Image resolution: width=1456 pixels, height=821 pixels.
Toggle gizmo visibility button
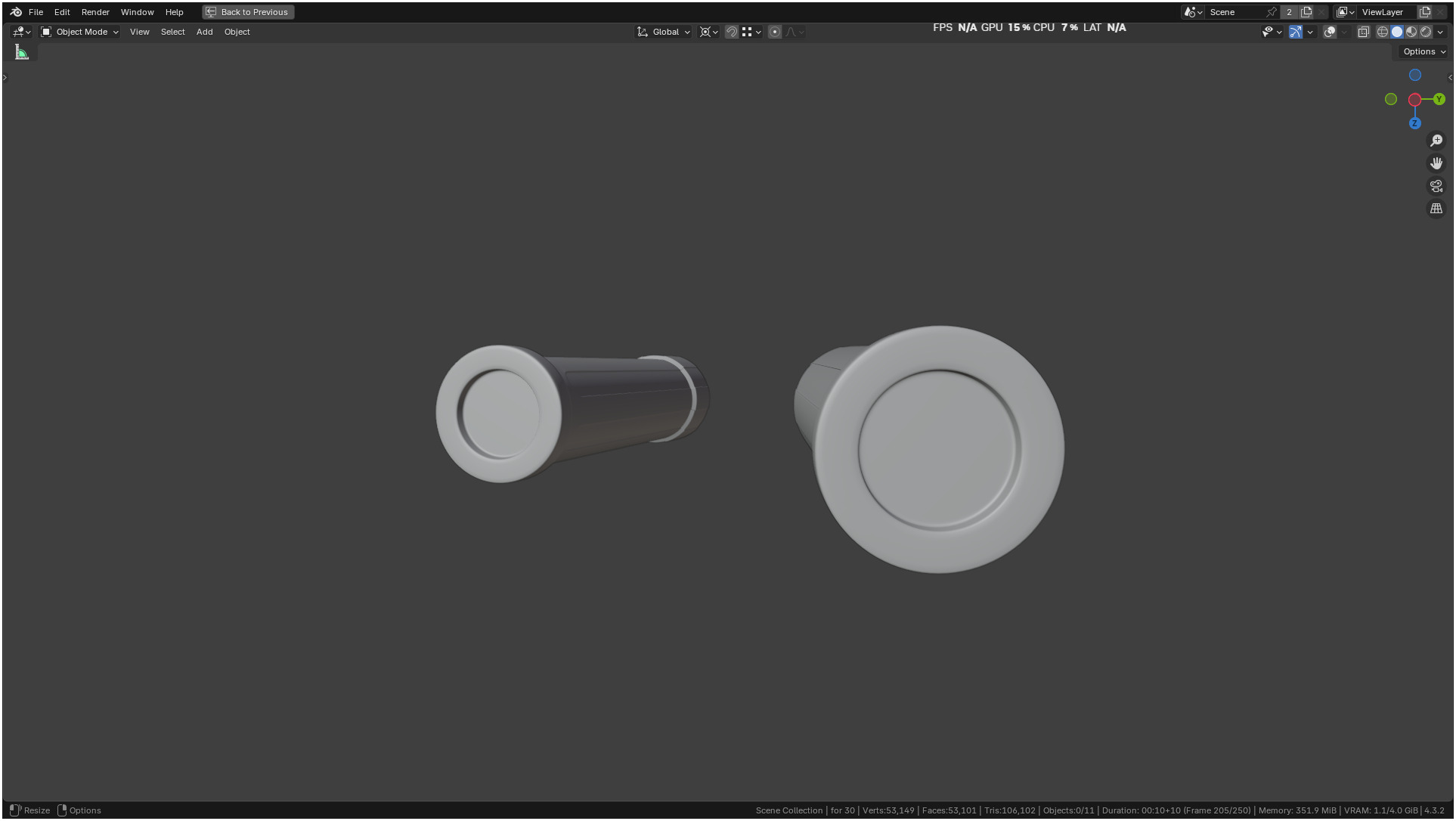point(1295,32)
